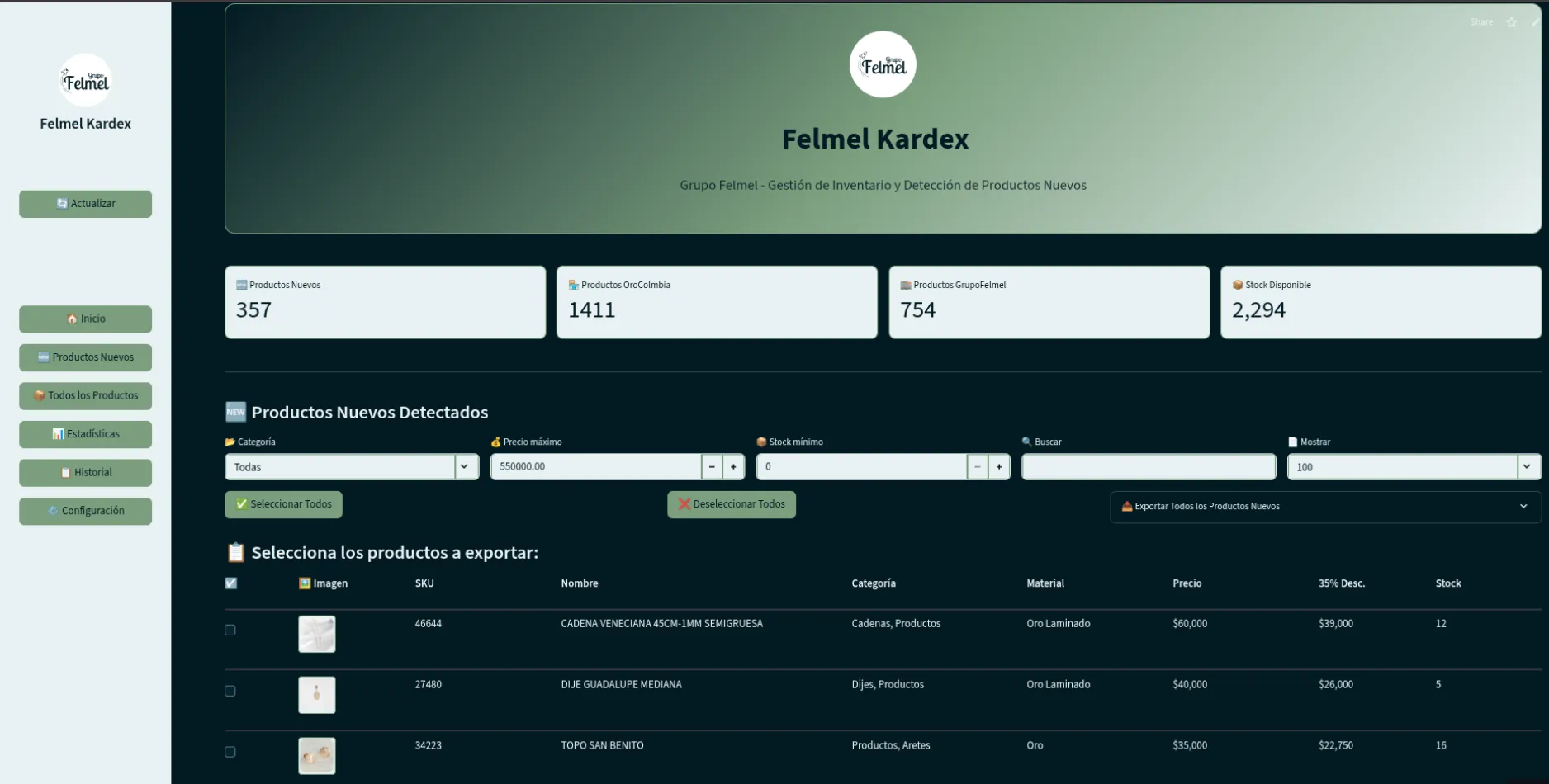
Task: Open the thumbnail image of SKU 46644
Action: (x=317, y=635)
